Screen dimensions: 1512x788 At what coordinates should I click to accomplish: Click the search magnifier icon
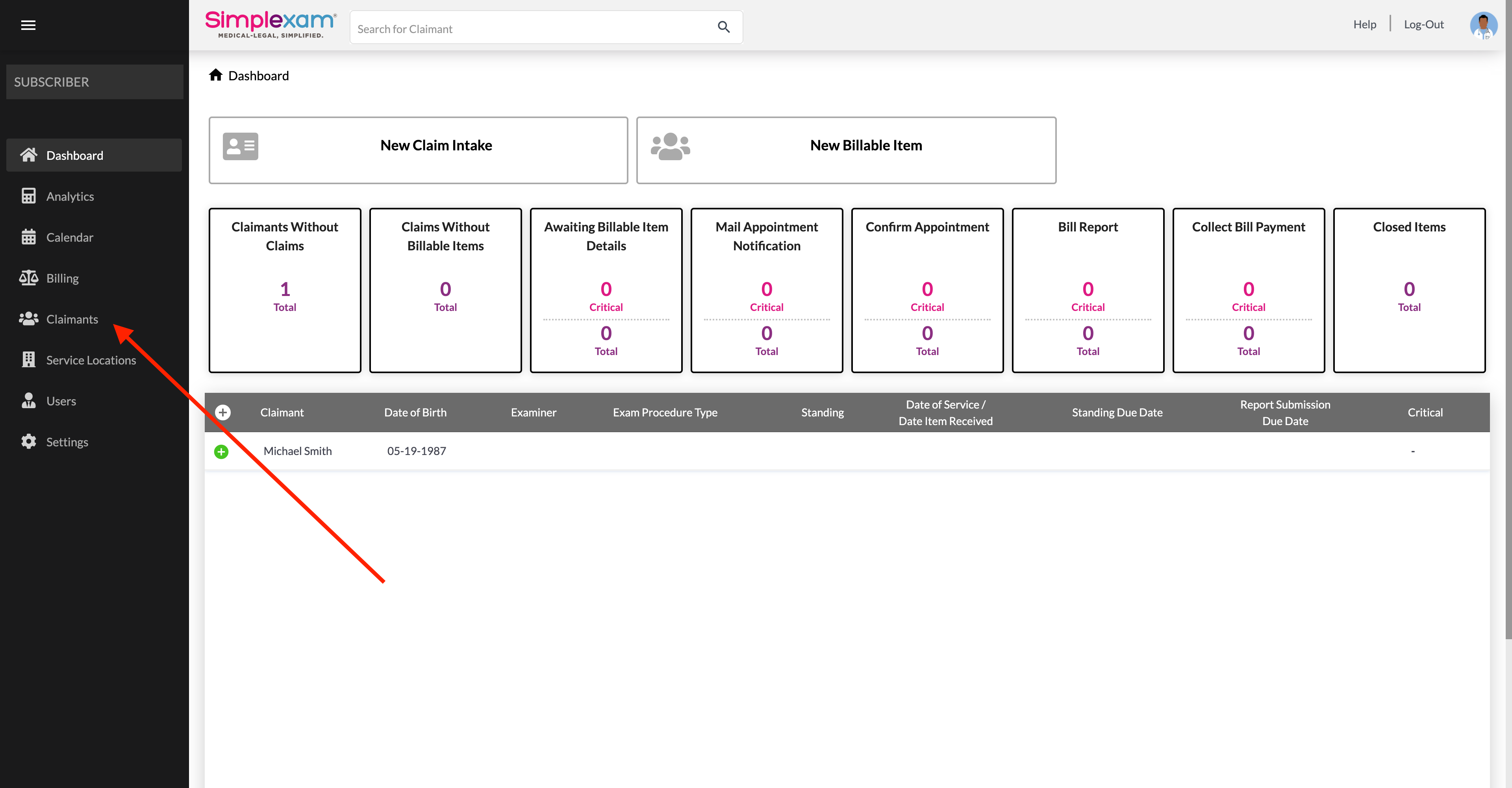(723, 27)
